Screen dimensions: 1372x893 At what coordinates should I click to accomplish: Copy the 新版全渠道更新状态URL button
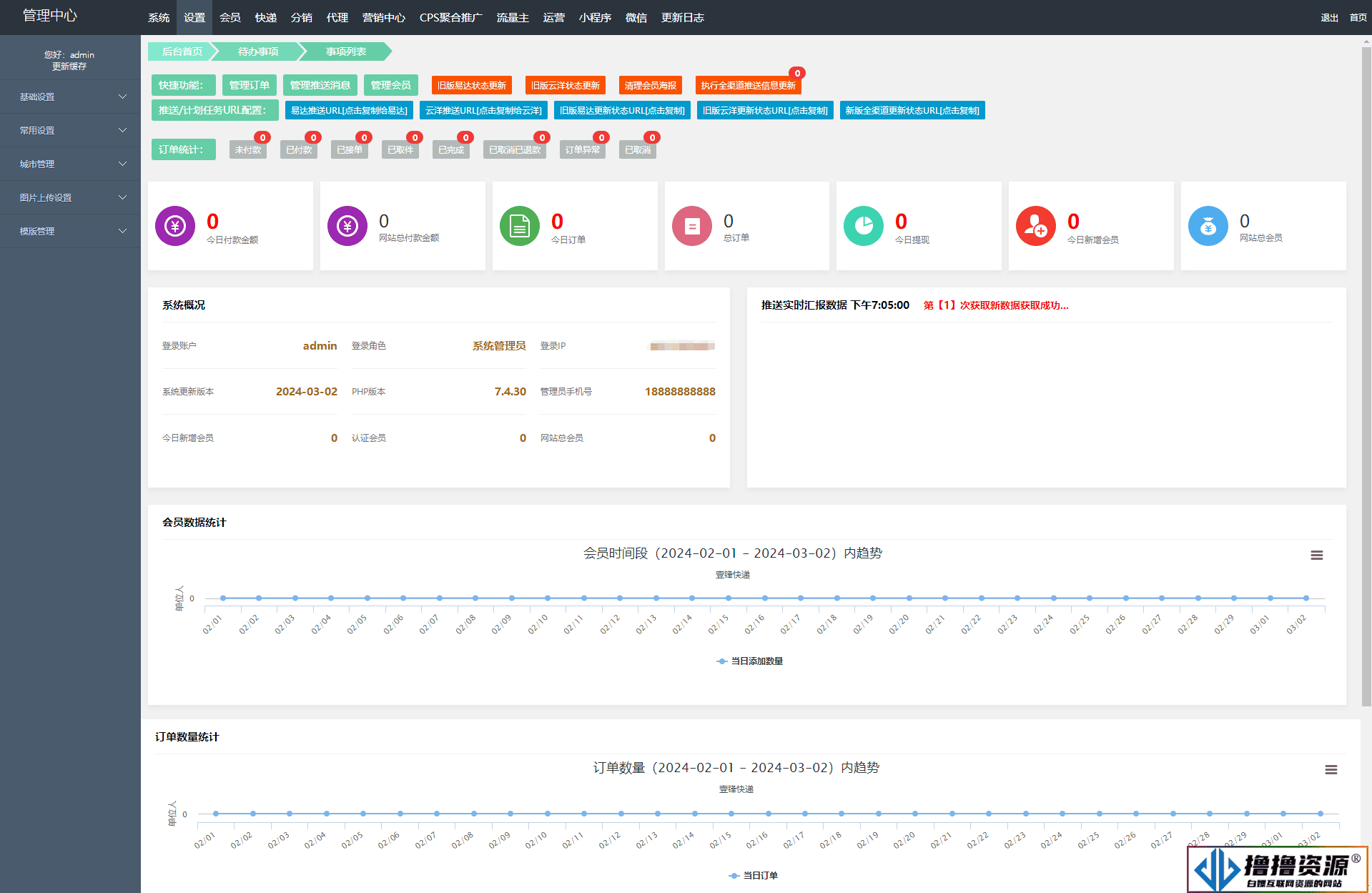coord(912,110)
